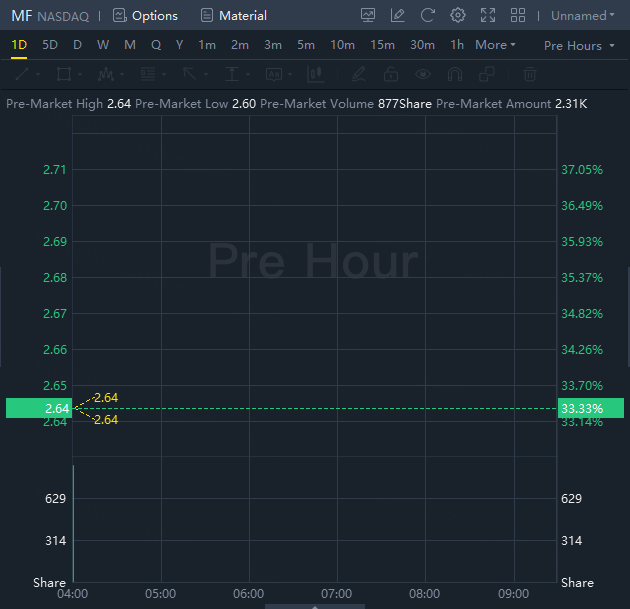This screenshot has width=630, height=609.
Task: Click the chart monitor display icon
Action: [x=368, y=16]
